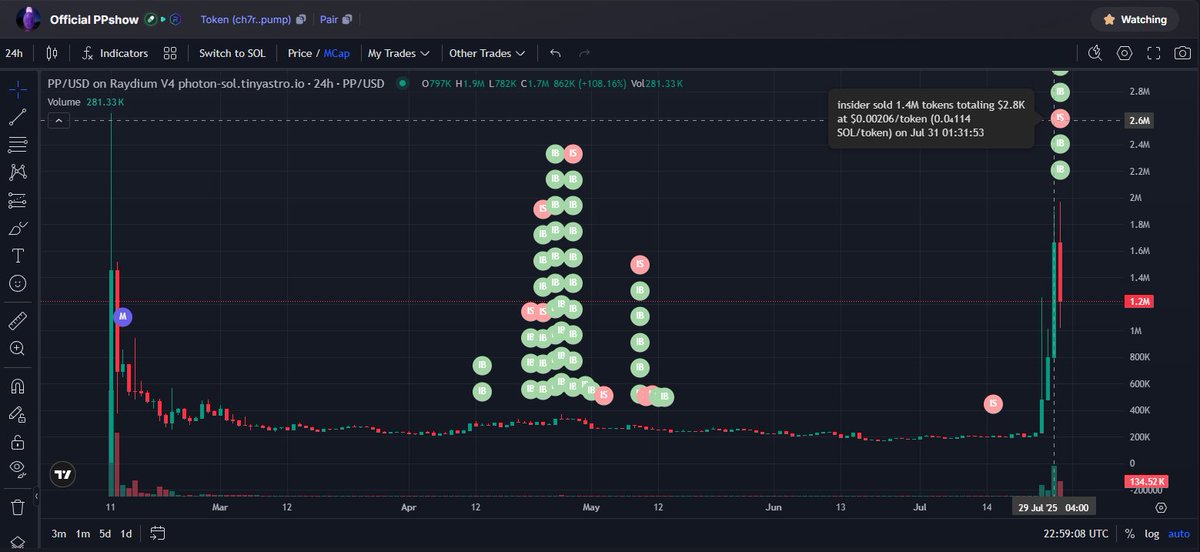Click the pump.fun pill icon next to title
Viewport: 1200px width, 552px height.
(152, 19)
